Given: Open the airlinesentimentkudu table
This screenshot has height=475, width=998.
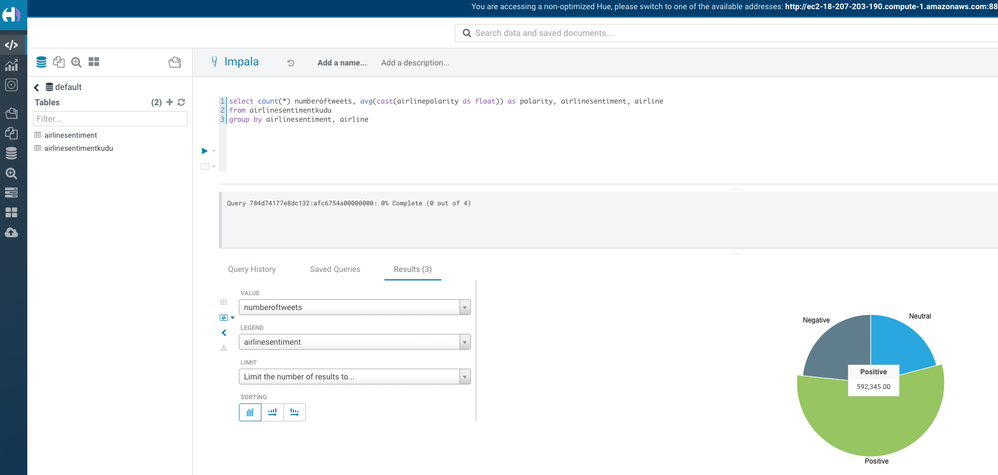Looking at the screenshot, I should click(x=79, y=148).
